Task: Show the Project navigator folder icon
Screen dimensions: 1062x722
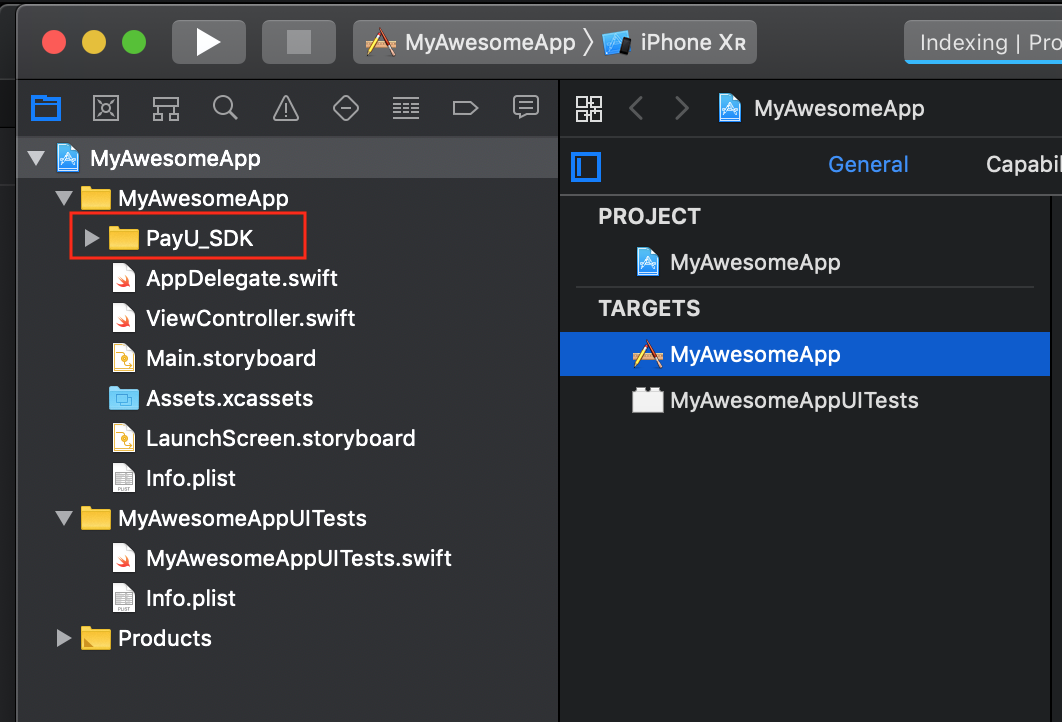Action: coord(46,108)
